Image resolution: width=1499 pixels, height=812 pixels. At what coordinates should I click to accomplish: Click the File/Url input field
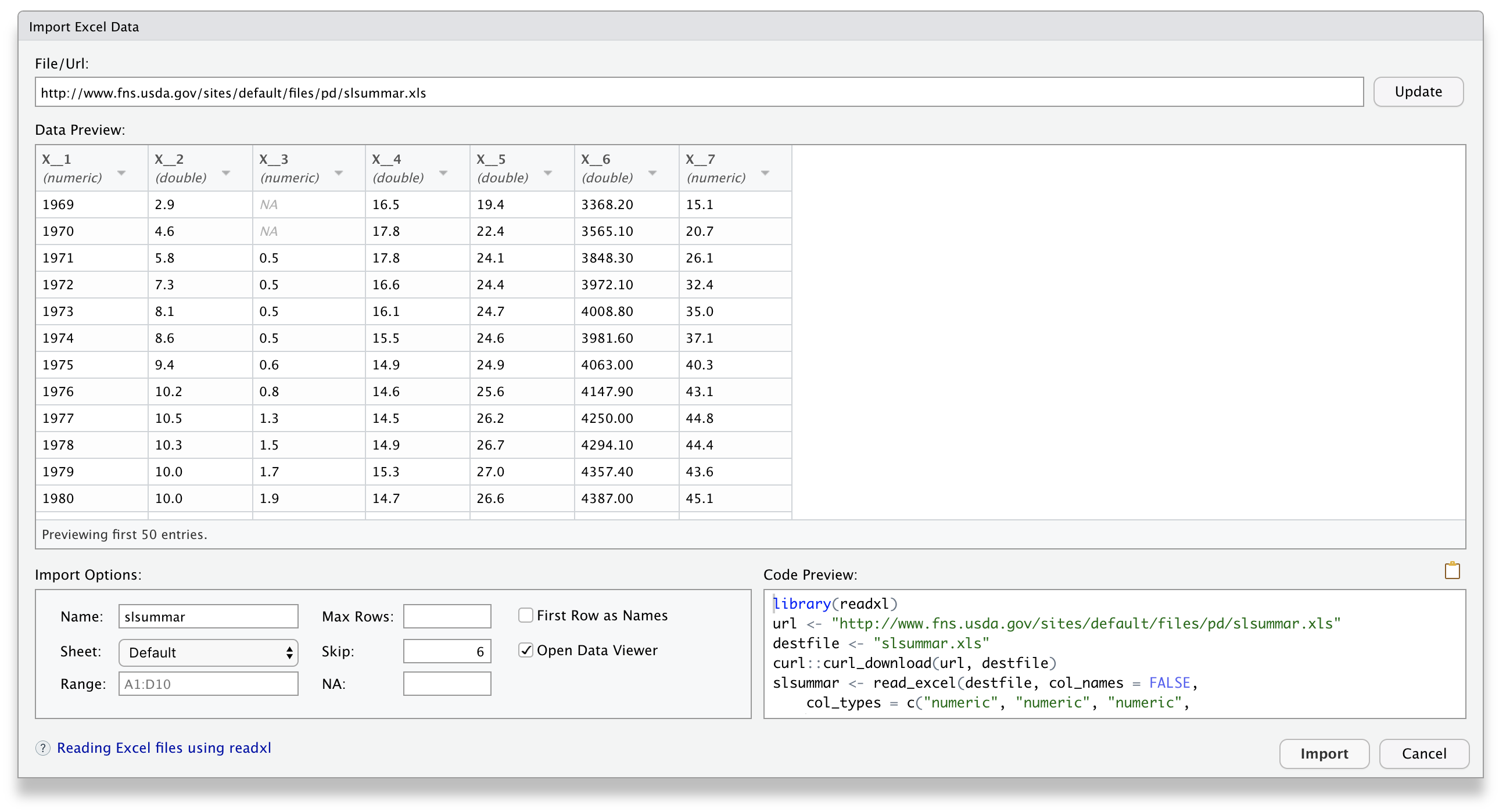click(698, 92)
